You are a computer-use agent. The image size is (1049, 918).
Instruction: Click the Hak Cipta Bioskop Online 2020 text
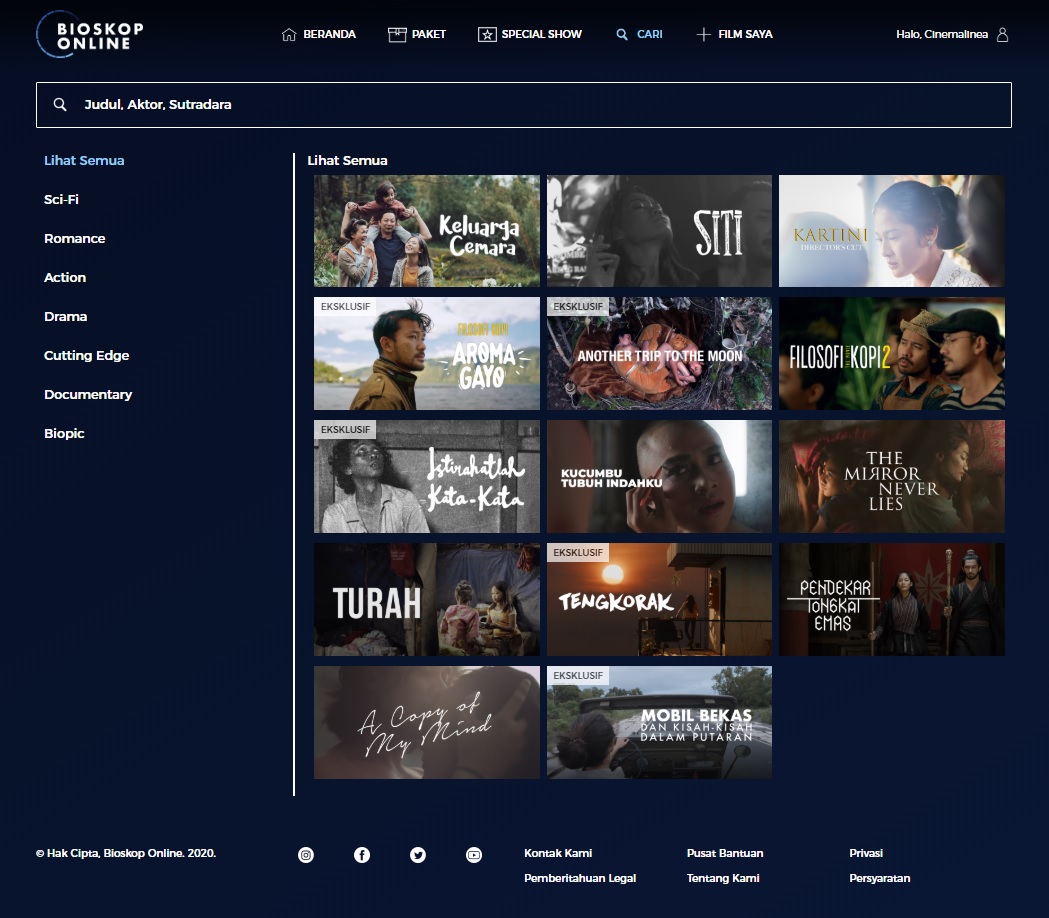[126, 853]
